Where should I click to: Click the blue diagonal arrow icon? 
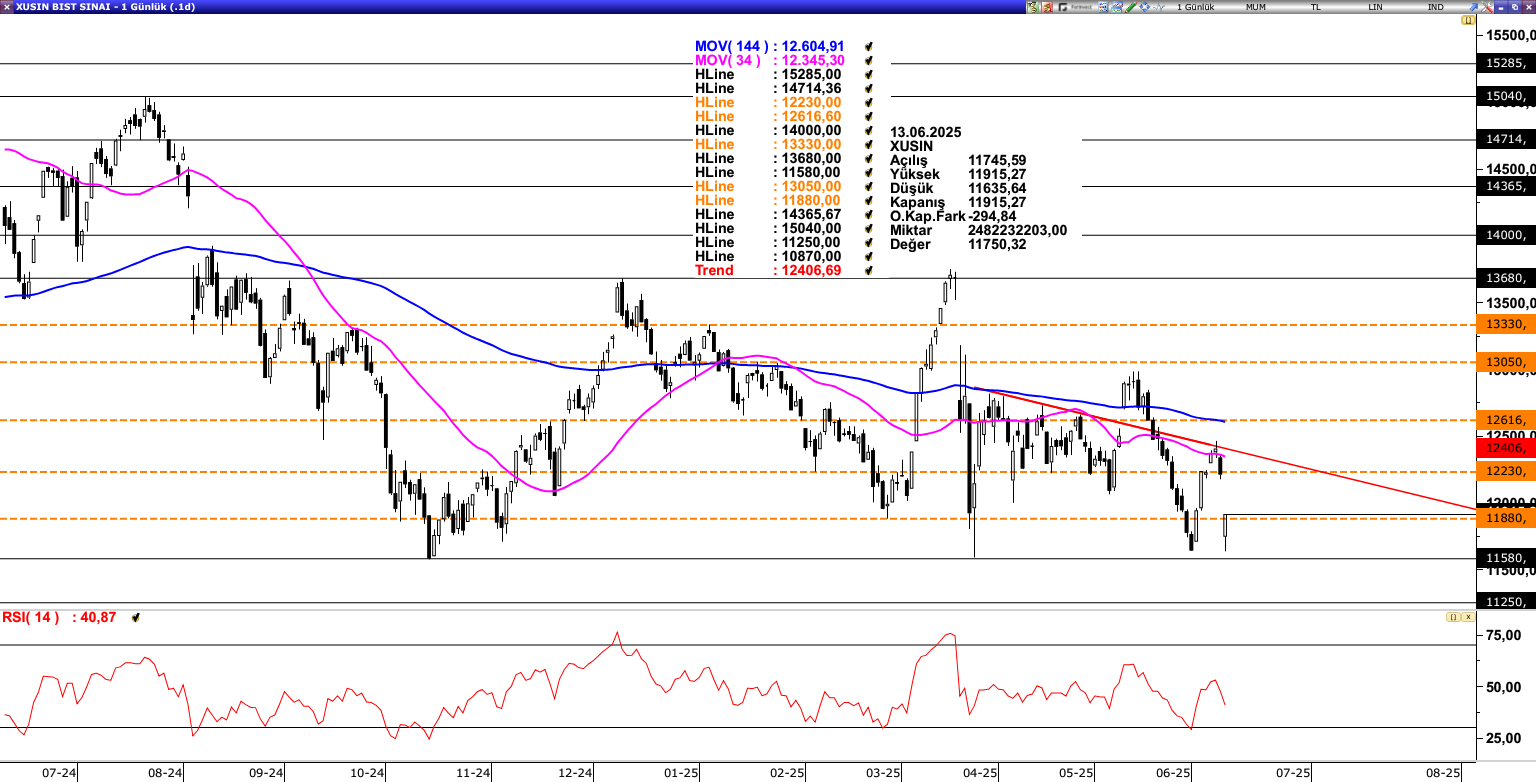coord(1473,7)
